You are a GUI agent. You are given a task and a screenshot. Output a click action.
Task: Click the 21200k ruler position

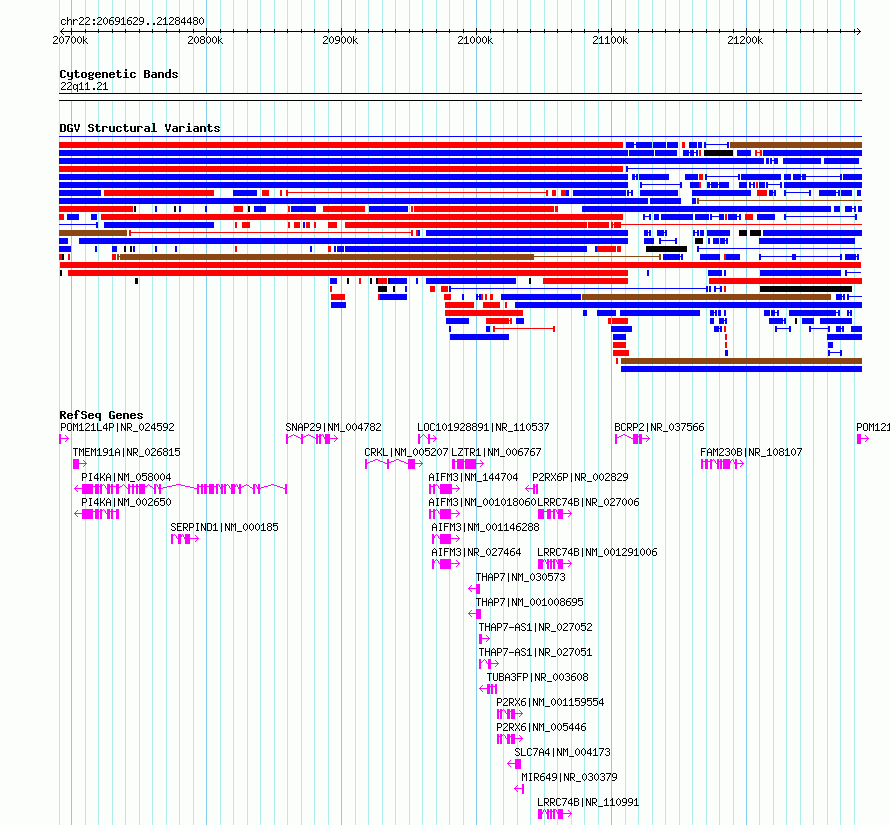745,40
